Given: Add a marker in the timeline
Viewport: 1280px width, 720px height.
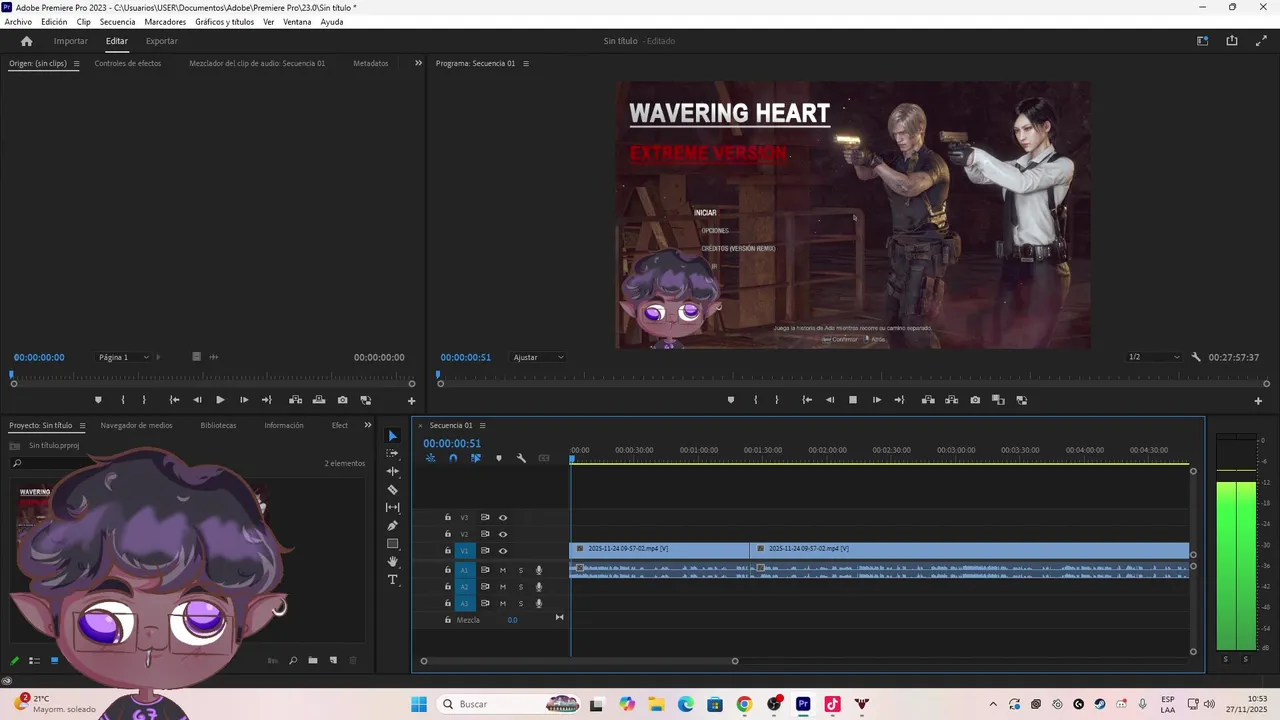Looking at the screenshot, I should [x=499, y=458].
